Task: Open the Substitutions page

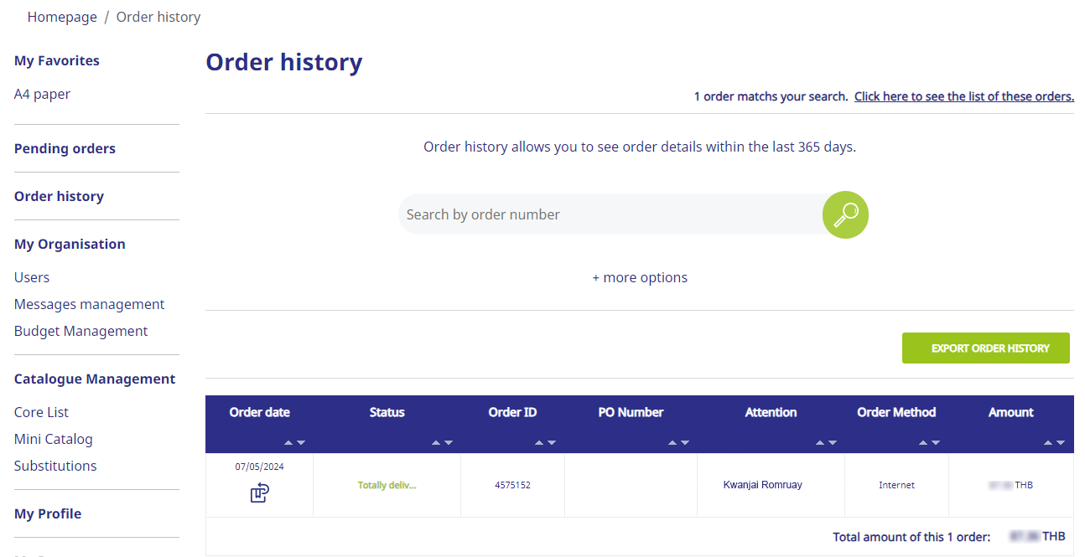Action: (55, 466)
